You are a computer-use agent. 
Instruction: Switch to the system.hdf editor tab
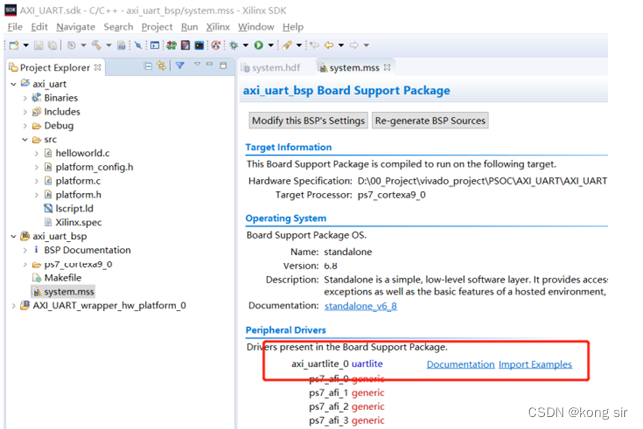point(272,68)
